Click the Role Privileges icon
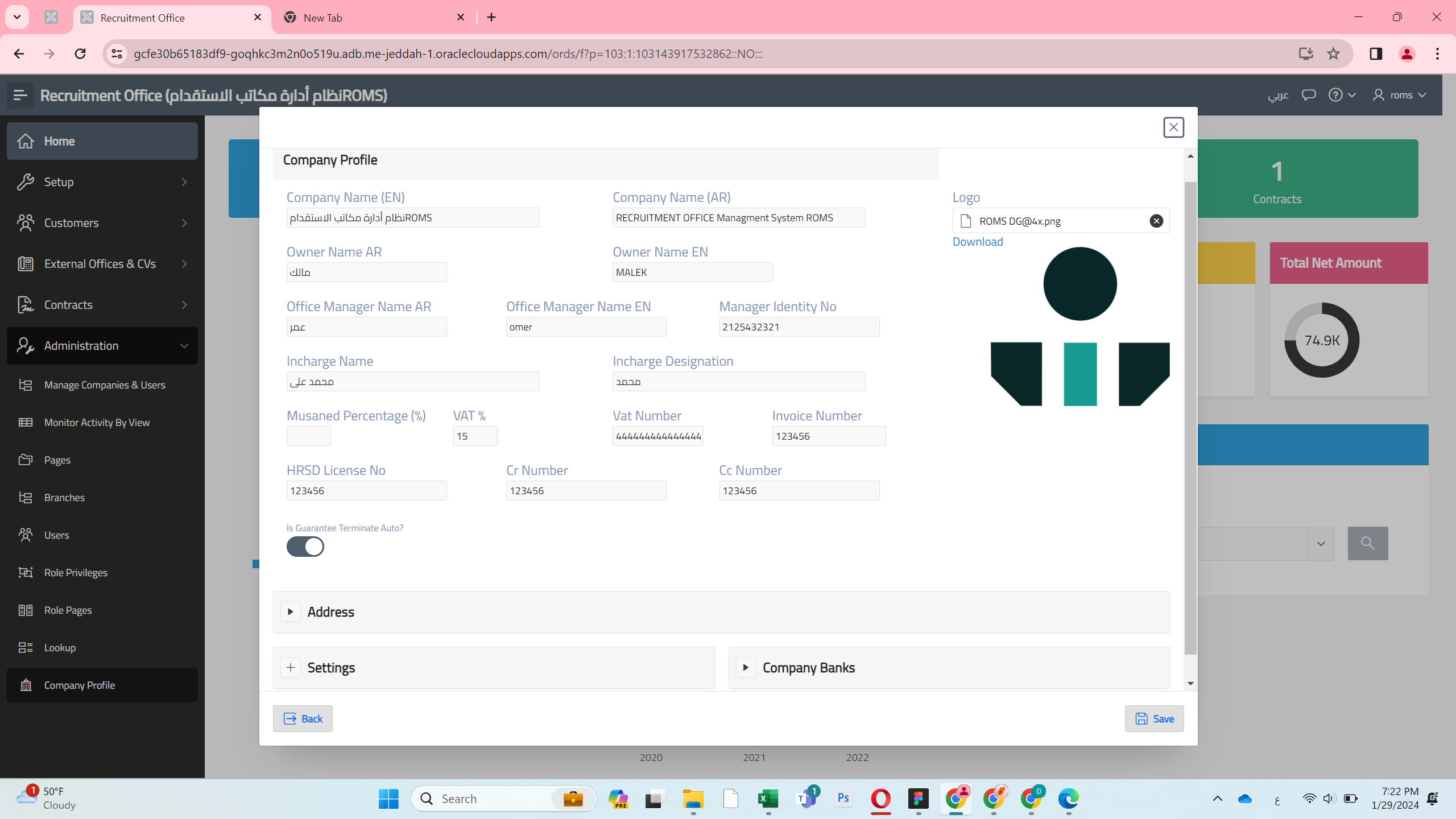This screenshot has width=1456, height=819. [x=26, y=573]
